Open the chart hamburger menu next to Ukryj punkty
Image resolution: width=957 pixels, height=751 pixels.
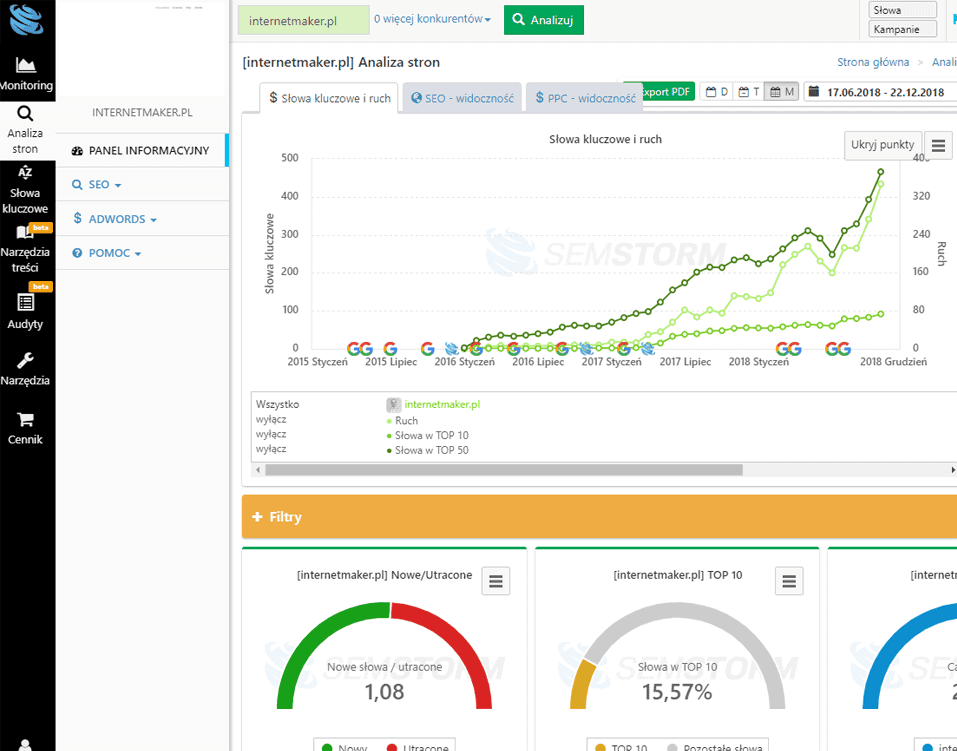pos(938,145)
